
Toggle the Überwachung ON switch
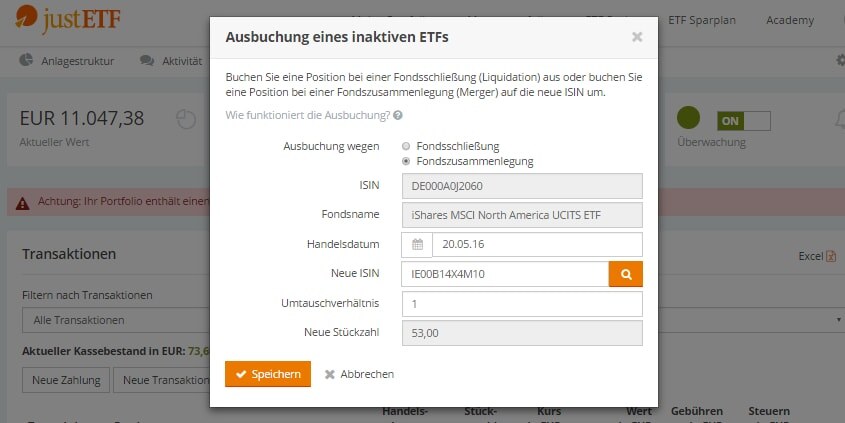click(x=743, y=120)
